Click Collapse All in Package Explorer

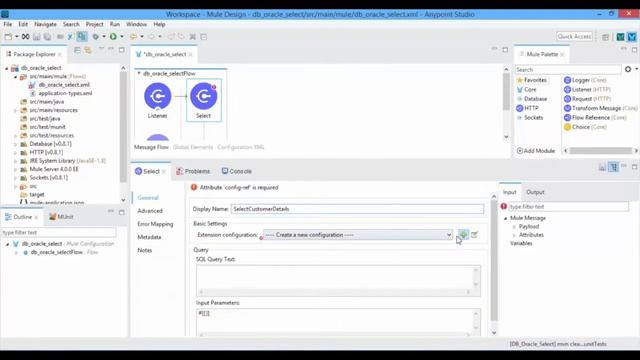(x=77, y=50)
